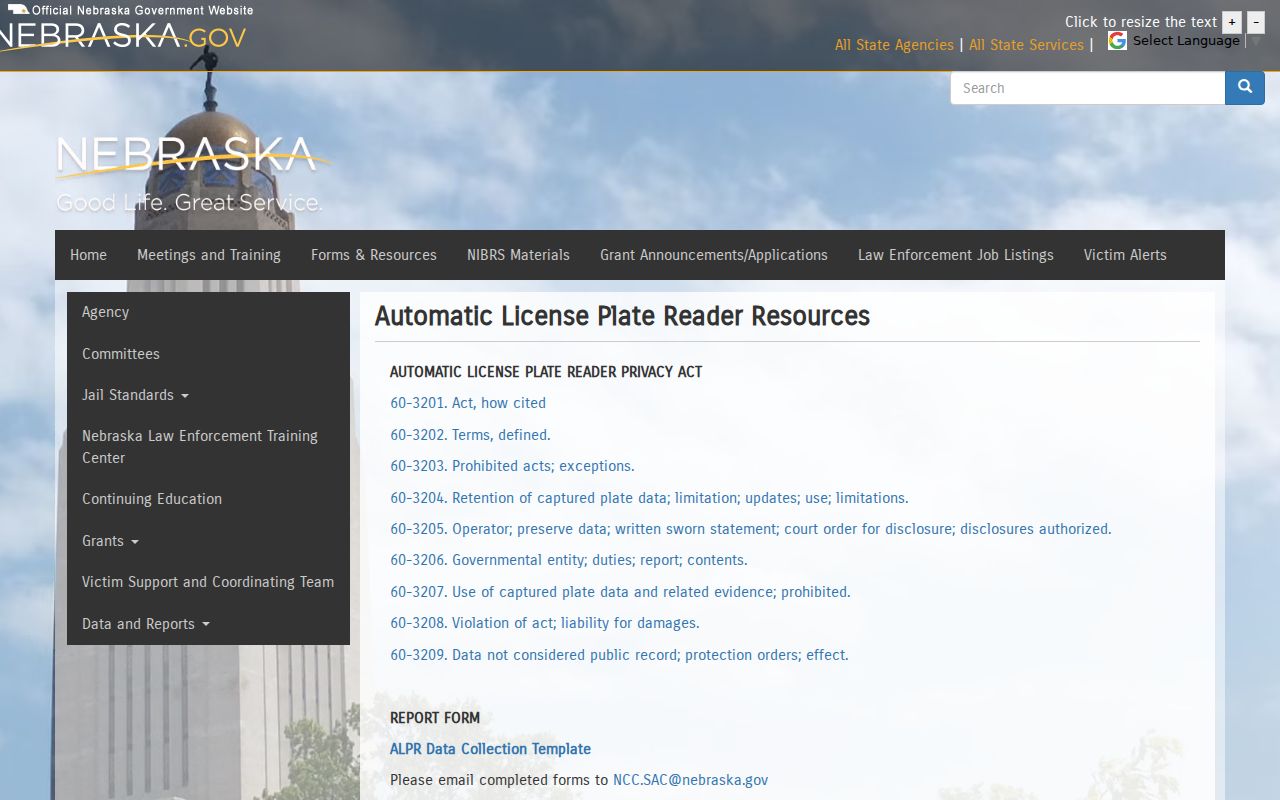The image size is (1280, 800).
Task: Open 60-3201 Act, how cited
Action: point(468,403)
